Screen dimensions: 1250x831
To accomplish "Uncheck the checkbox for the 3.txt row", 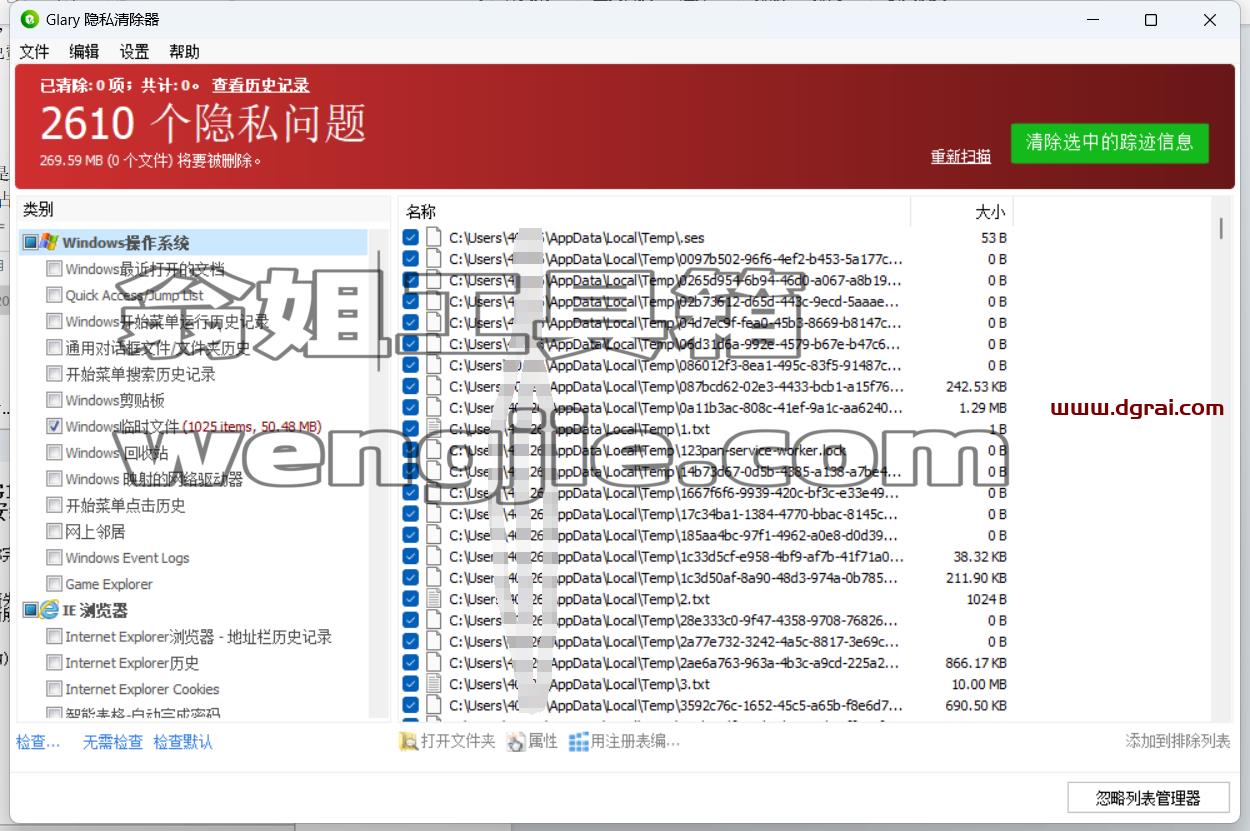I will [410, 684].
